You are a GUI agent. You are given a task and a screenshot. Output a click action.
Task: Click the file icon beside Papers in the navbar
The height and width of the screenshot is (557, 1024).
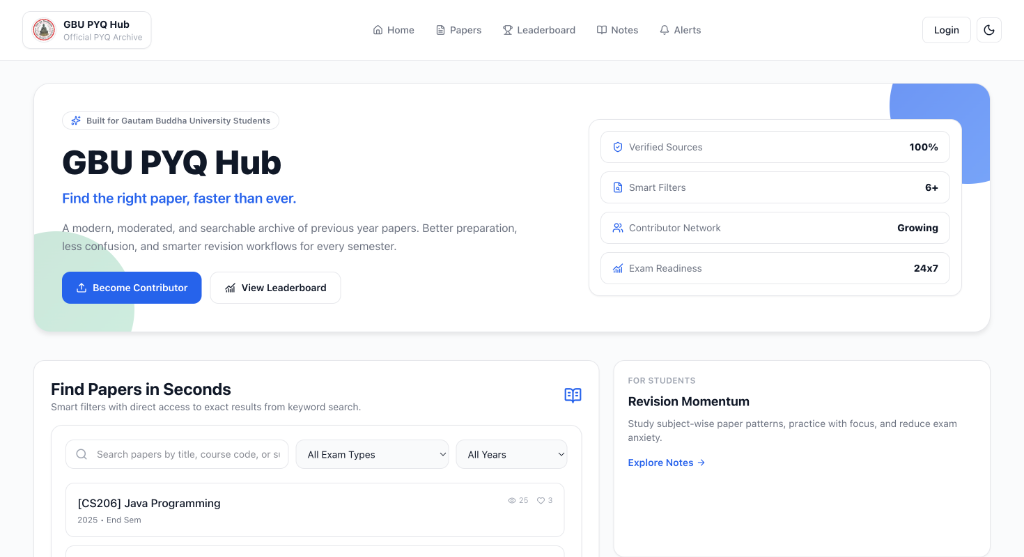coord(441,30)
